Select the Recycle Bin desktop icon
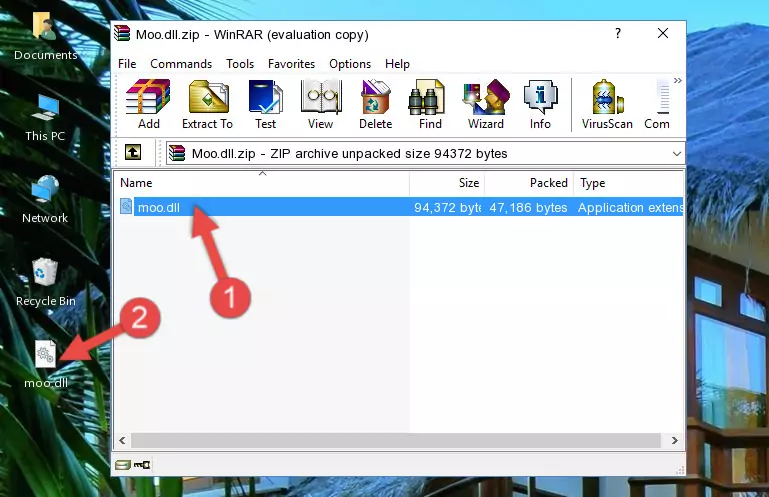Image resolution: width=769 pixels, height=497 pixels. [46, 282]
